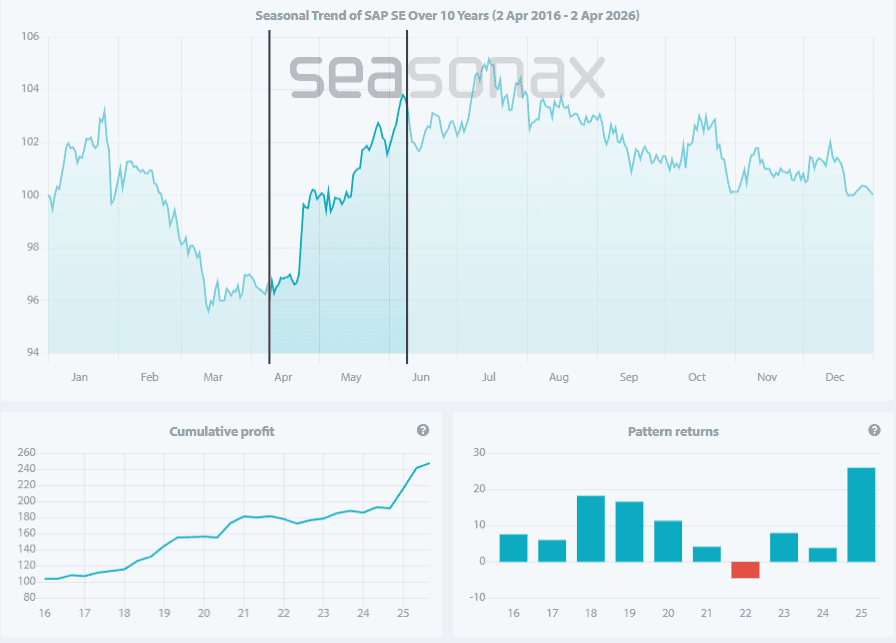Click the Cumulative profit panel heading

click(x=222, y=432)
